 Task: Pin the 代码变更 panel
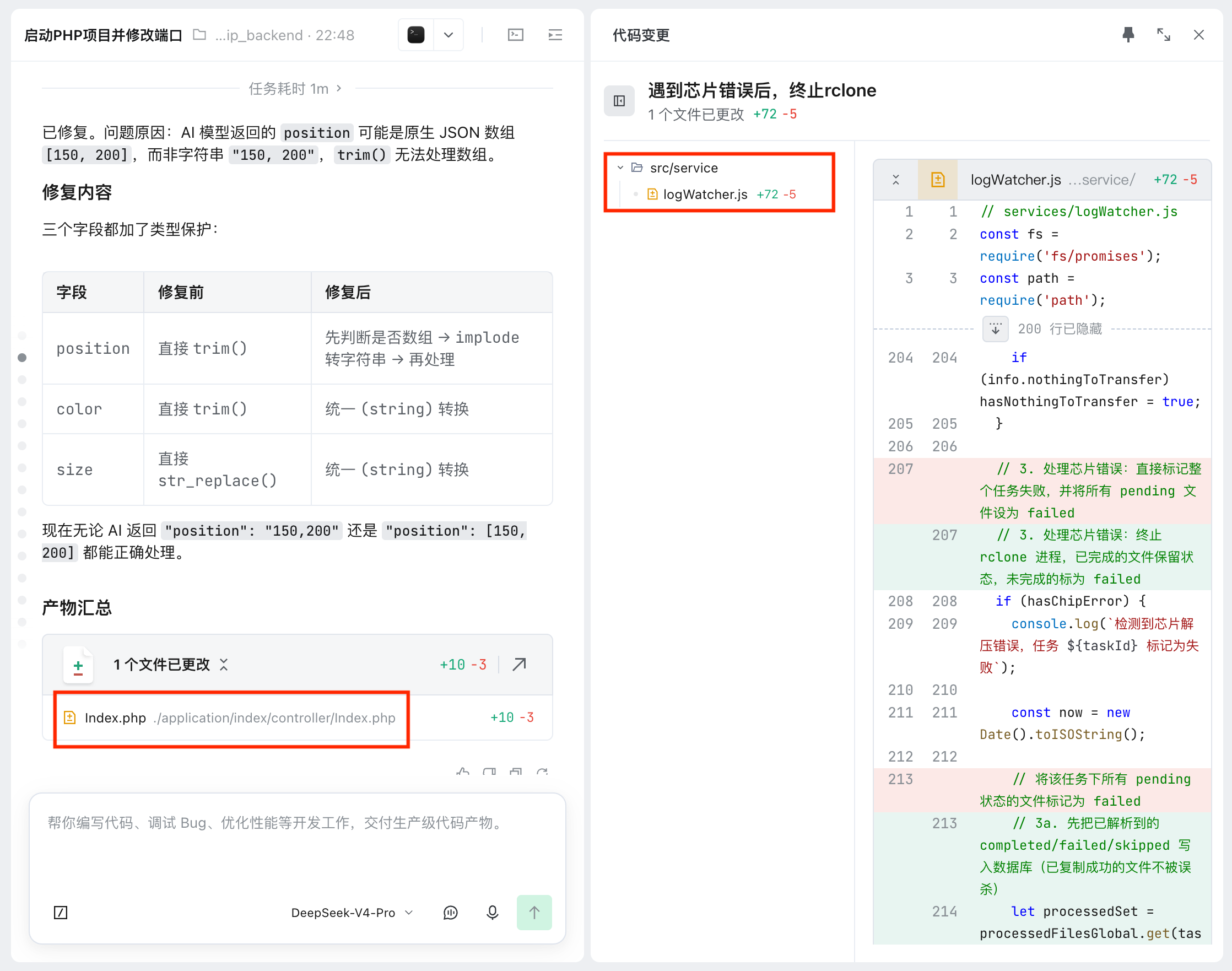pyautogui.click(x=1128, y=35)
